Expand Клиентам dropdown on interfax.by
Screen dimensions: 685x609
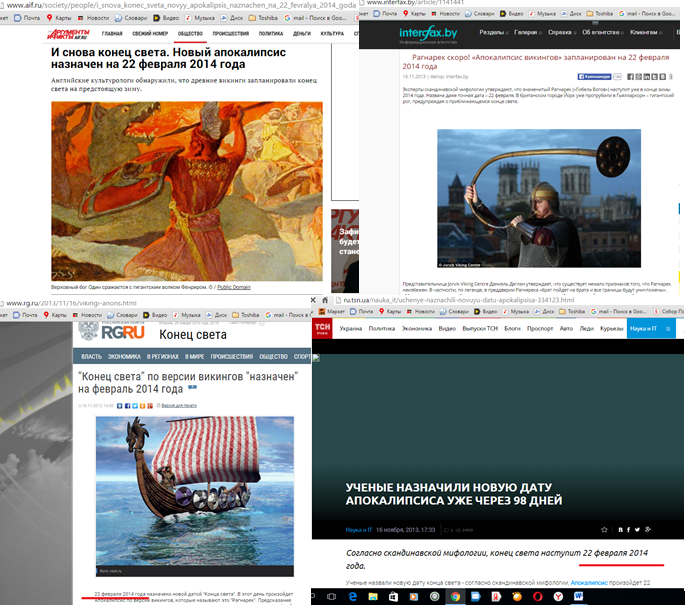click(646, 32)
